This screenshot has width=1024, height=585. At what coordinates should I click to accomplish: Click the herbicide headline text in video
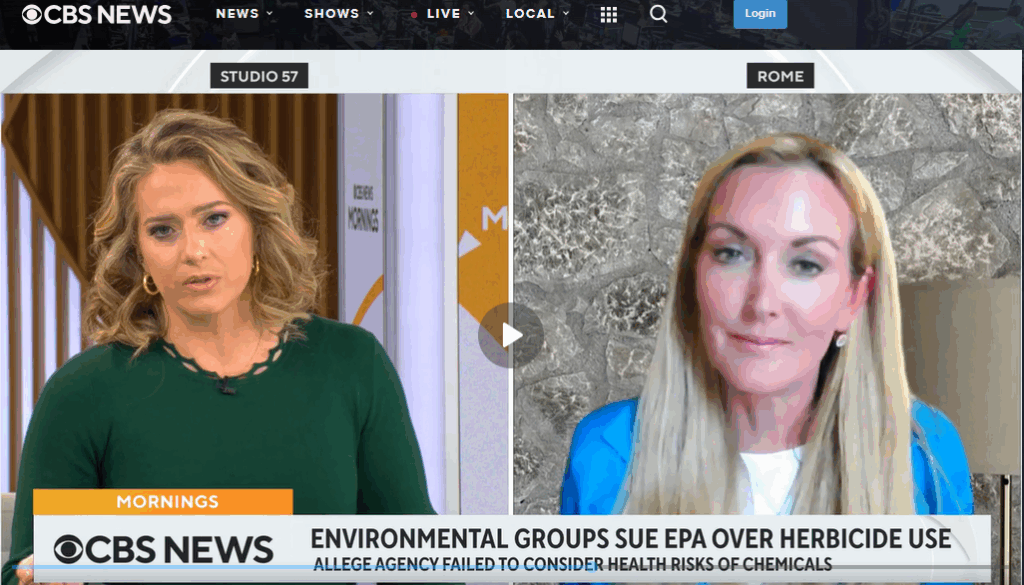(x=630, y=540)
